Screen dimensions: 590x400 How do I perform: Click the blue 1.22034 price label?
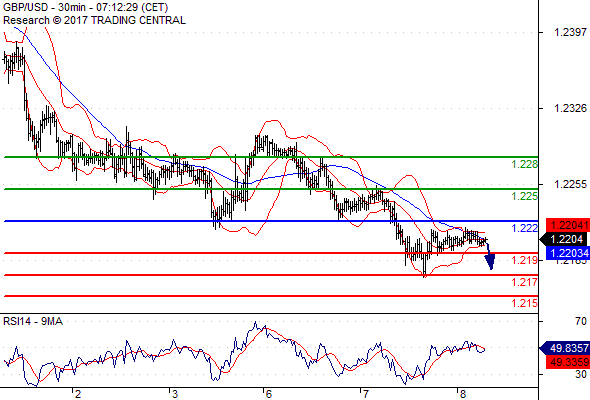pyautogui.click(x=567, y=253)
